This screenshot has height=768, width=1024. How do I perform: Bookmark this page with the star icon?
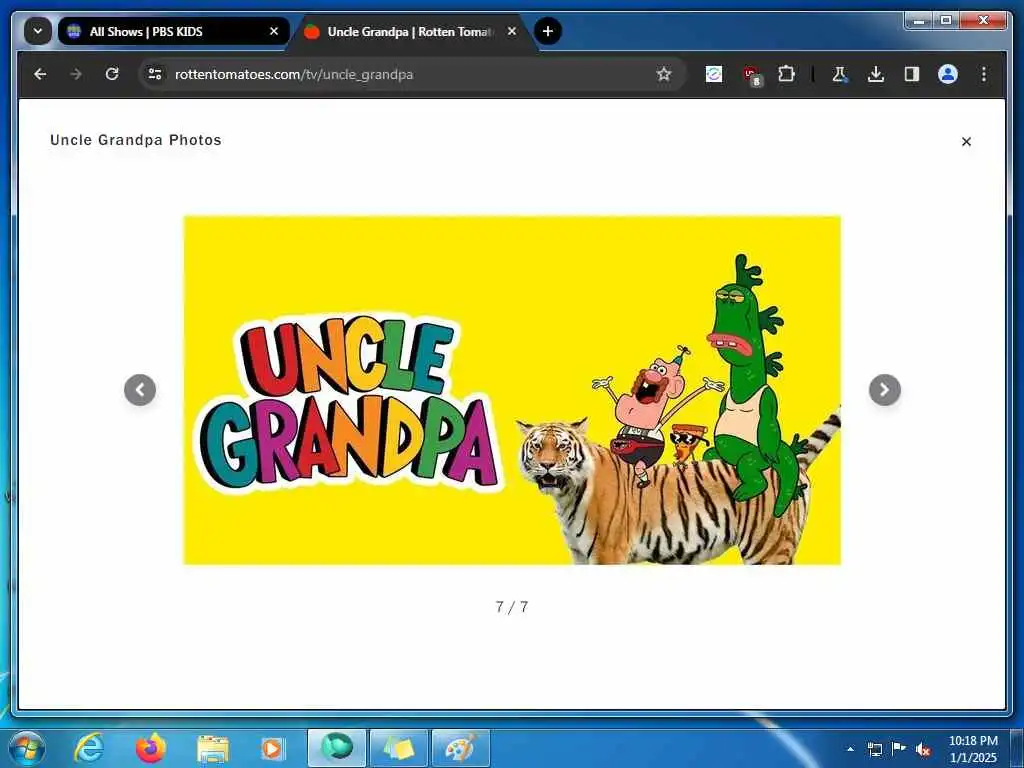pos(664,74)
